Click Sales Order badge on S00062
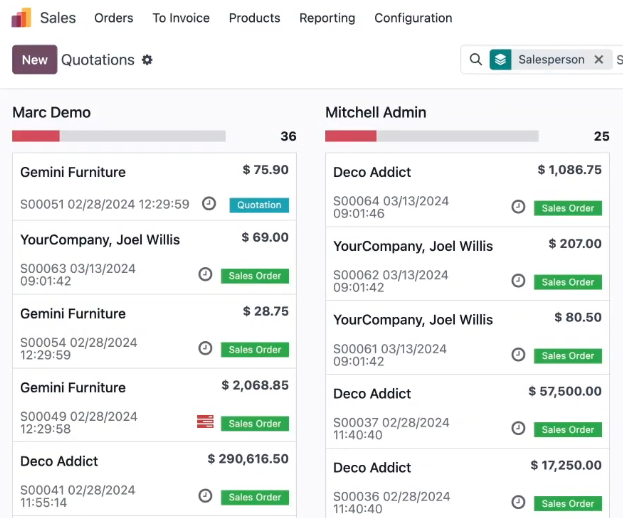623x518 pixels. (x=568, y=282)
